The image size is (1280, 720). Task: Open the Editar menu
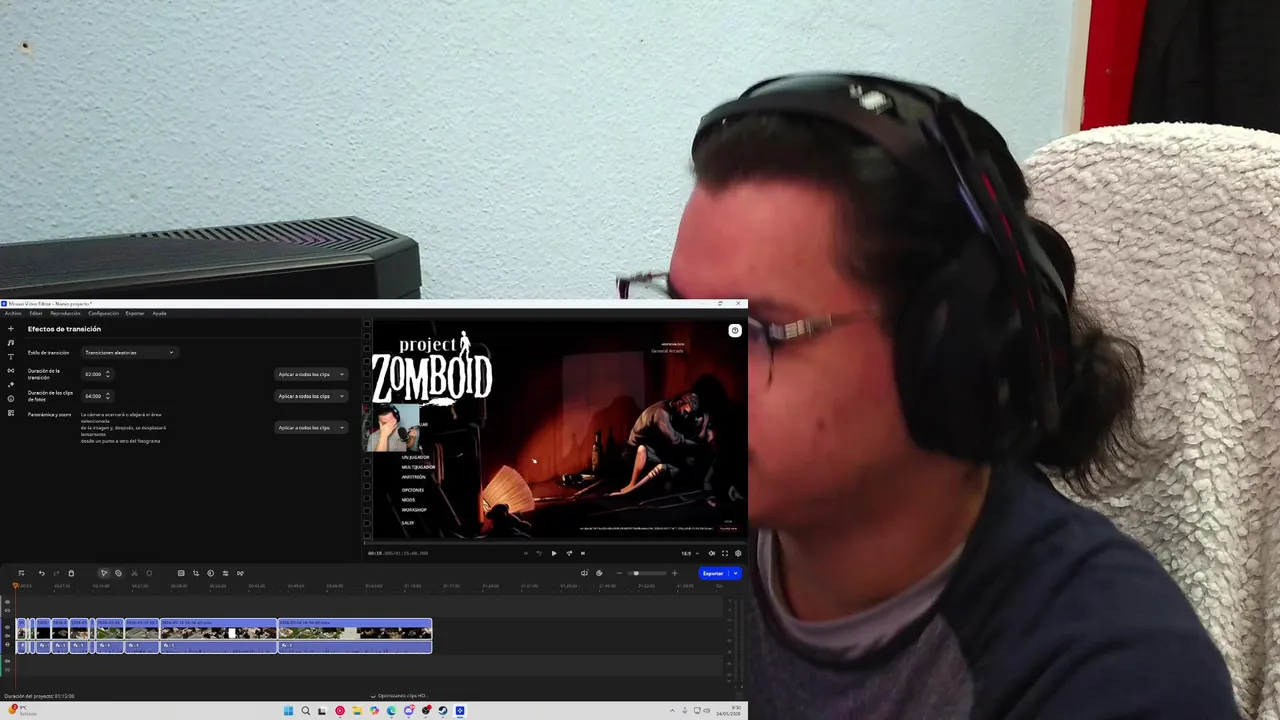36,313
